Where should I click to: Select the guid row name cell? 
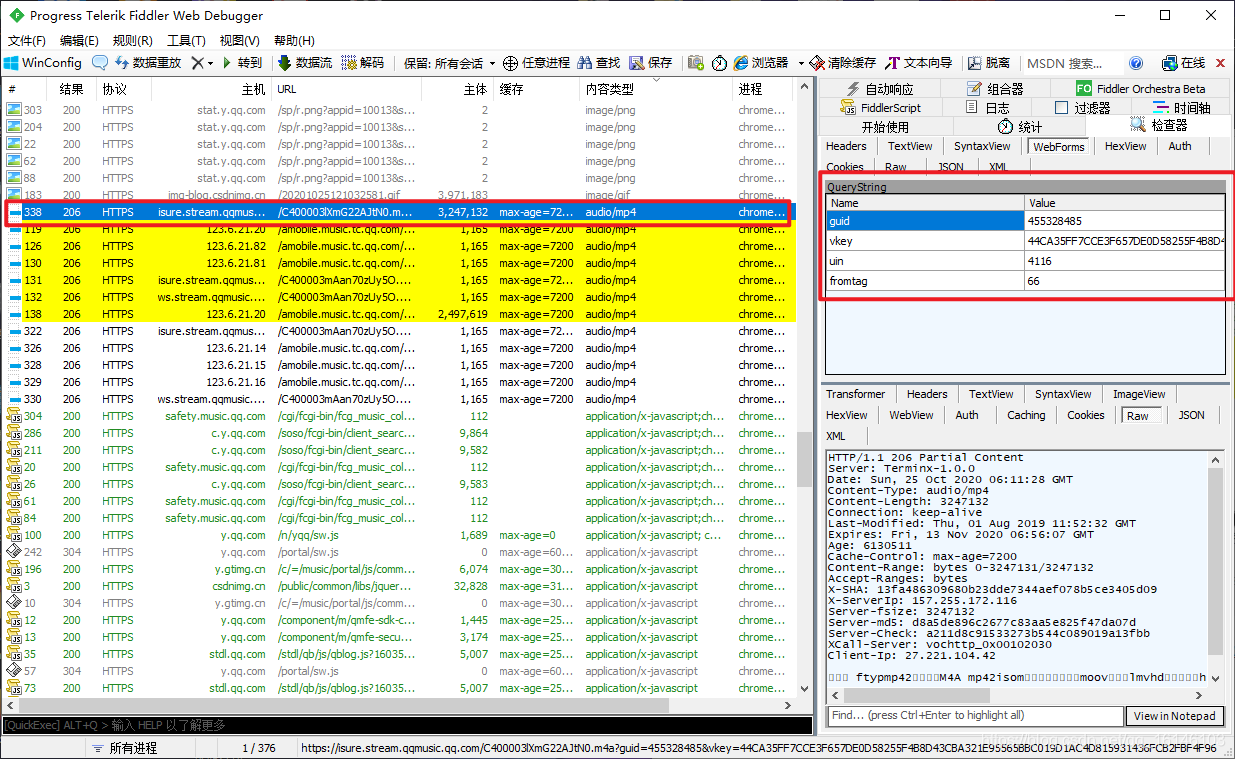point(925,221)
